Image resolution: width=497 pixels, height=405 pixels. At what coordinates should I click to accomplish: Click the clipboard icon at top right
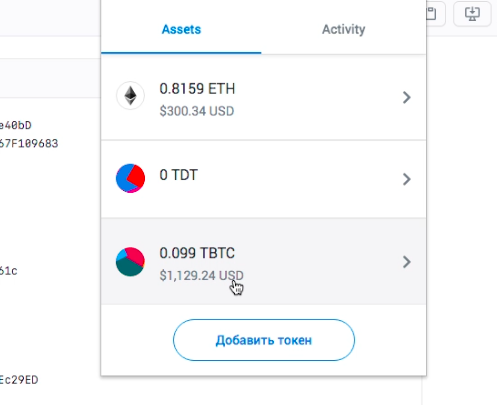point(432,14)
